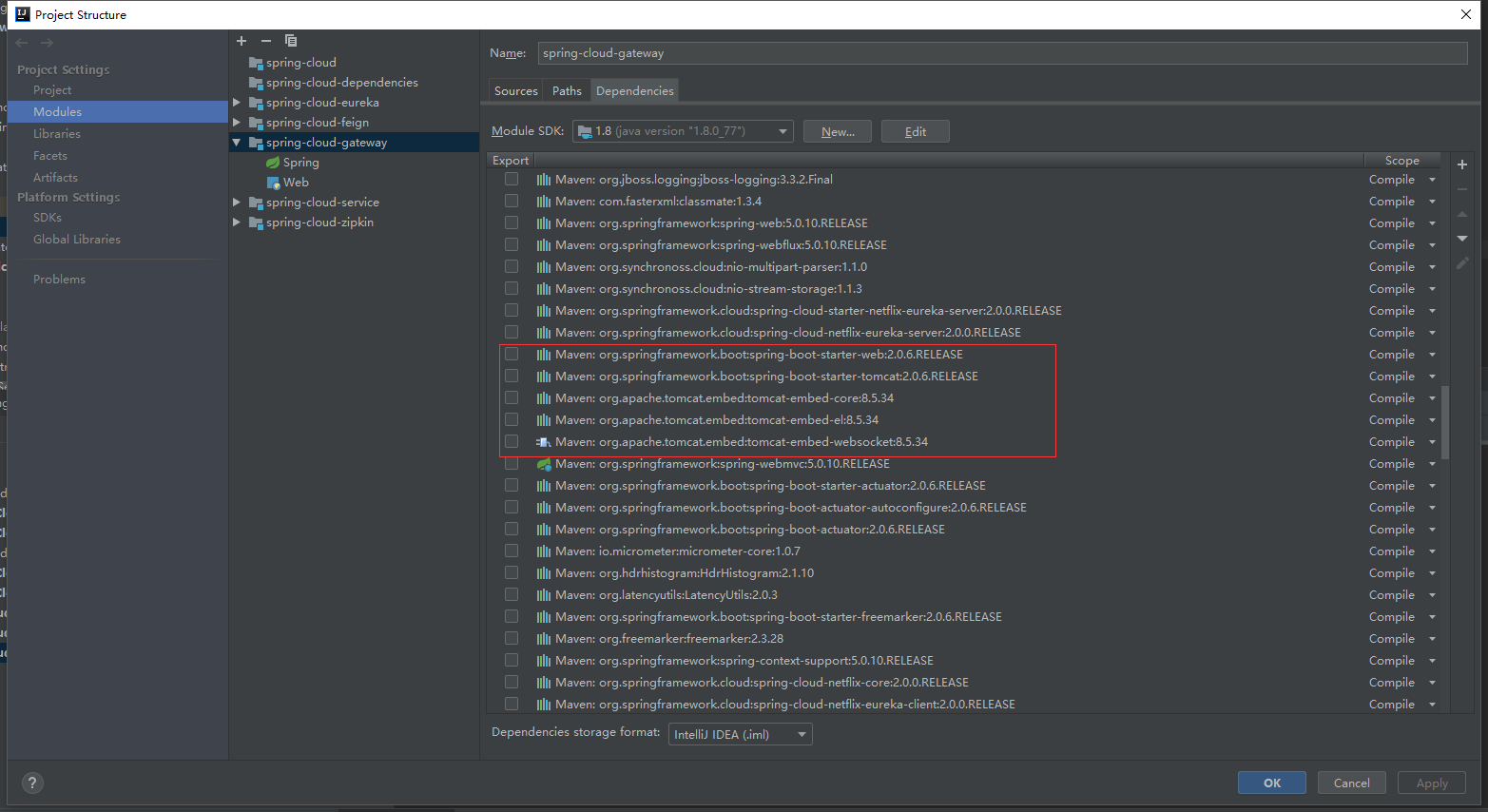Viewport: 1488px width, 812px height.
Task: Open SDKs platform settings
Action: 48,218
